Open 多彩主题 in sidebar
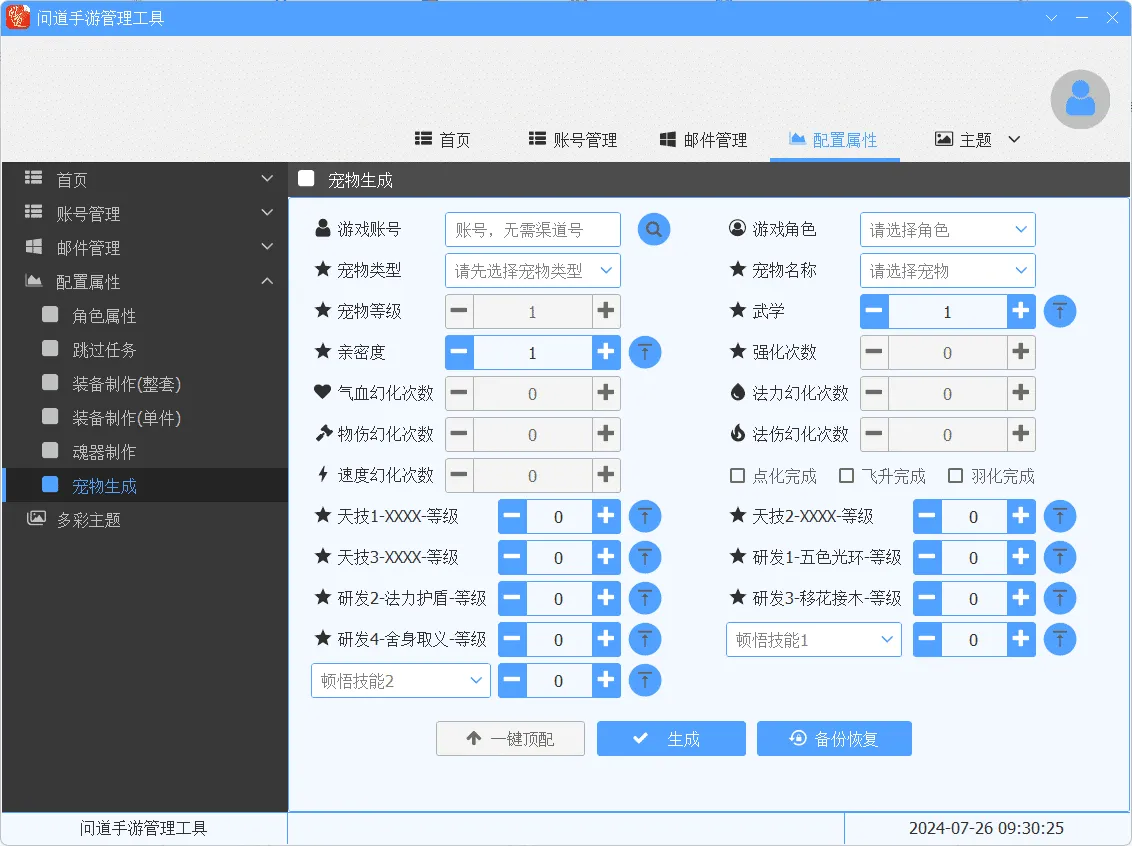The width and height of the screenshot is (1132, 846). (x=144, y=520)
